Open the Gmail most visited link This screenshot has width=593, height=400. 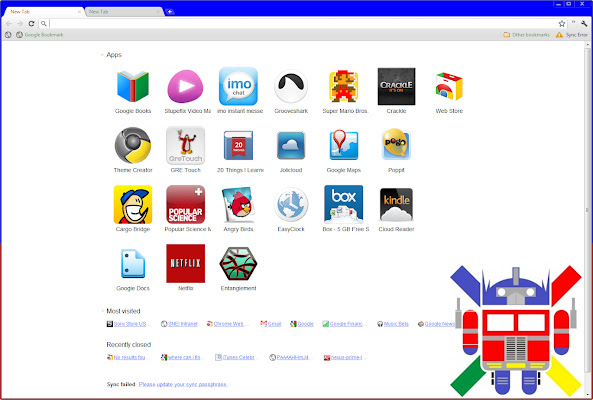pos(271,324)
